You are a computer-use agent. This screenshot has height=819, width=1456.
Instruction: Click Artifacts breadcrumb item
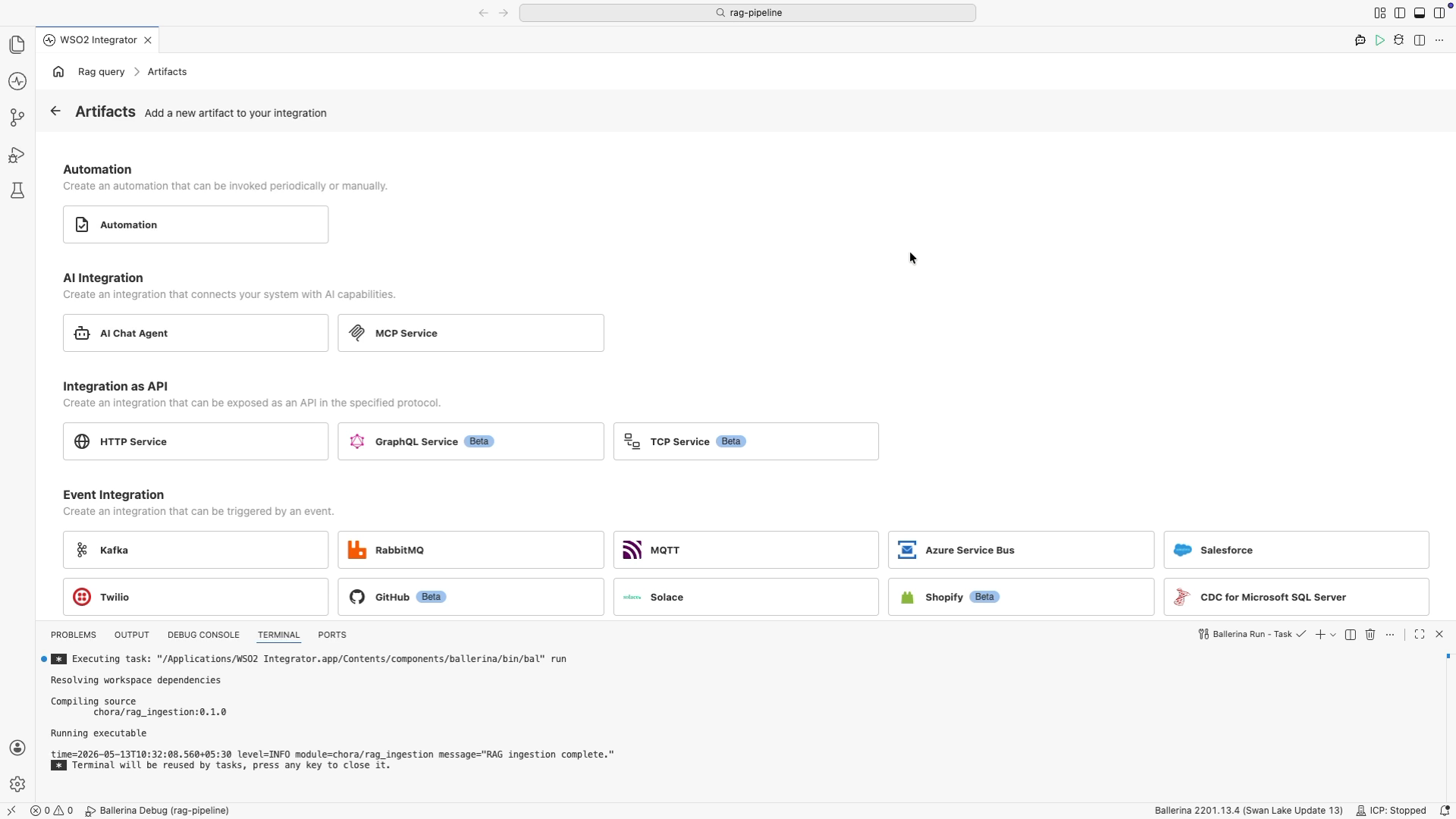click(x=167, y=71)
